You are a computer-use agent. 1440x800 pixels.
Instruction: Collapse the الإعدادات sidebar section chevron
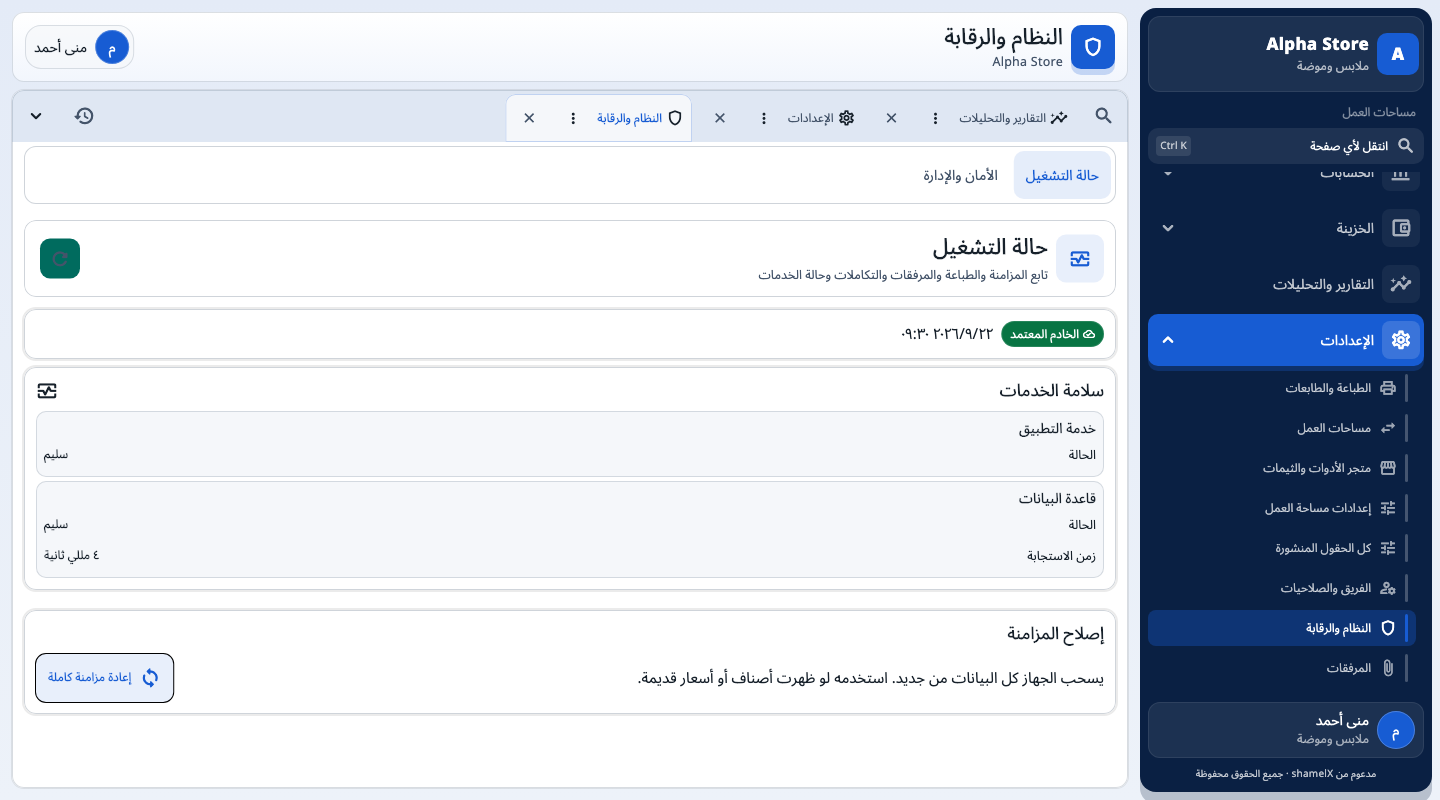pyautogui.click(x=1167, y=340)
